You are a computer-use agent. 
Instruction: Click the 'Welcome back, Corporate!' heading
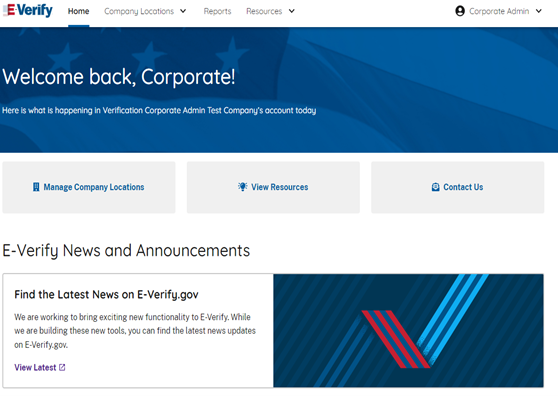119,77
